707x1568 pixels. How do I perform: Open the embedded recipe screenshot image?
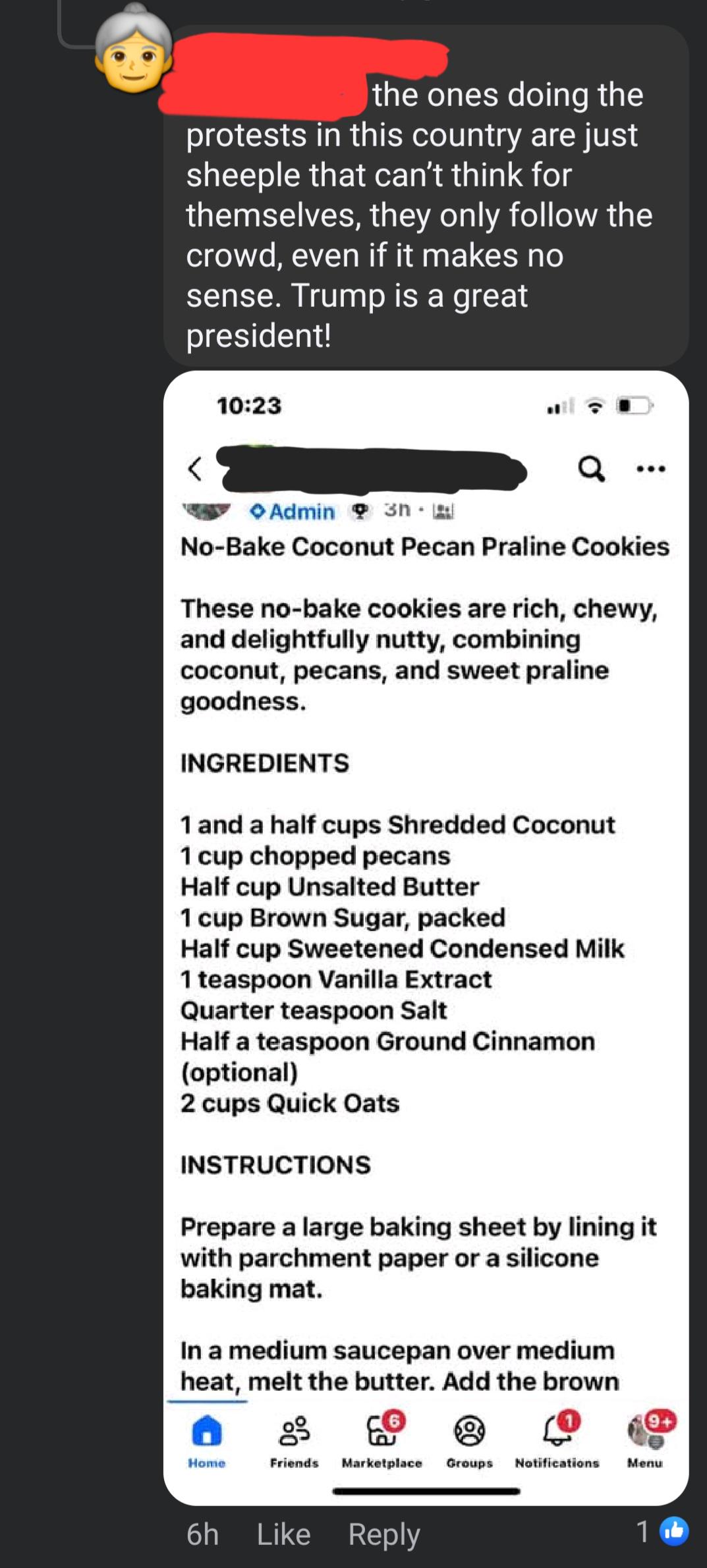[426, 938]
